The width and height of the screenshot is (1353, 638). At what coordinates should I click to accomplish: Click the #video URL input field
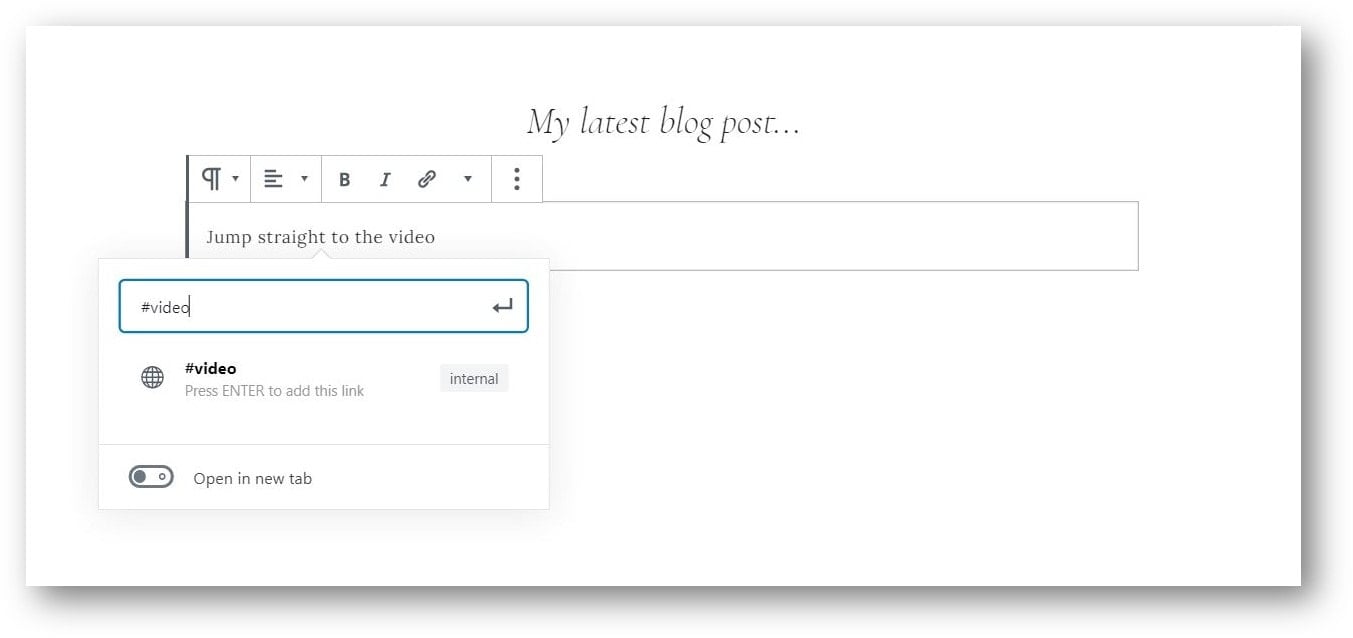(x=323, y=306)
